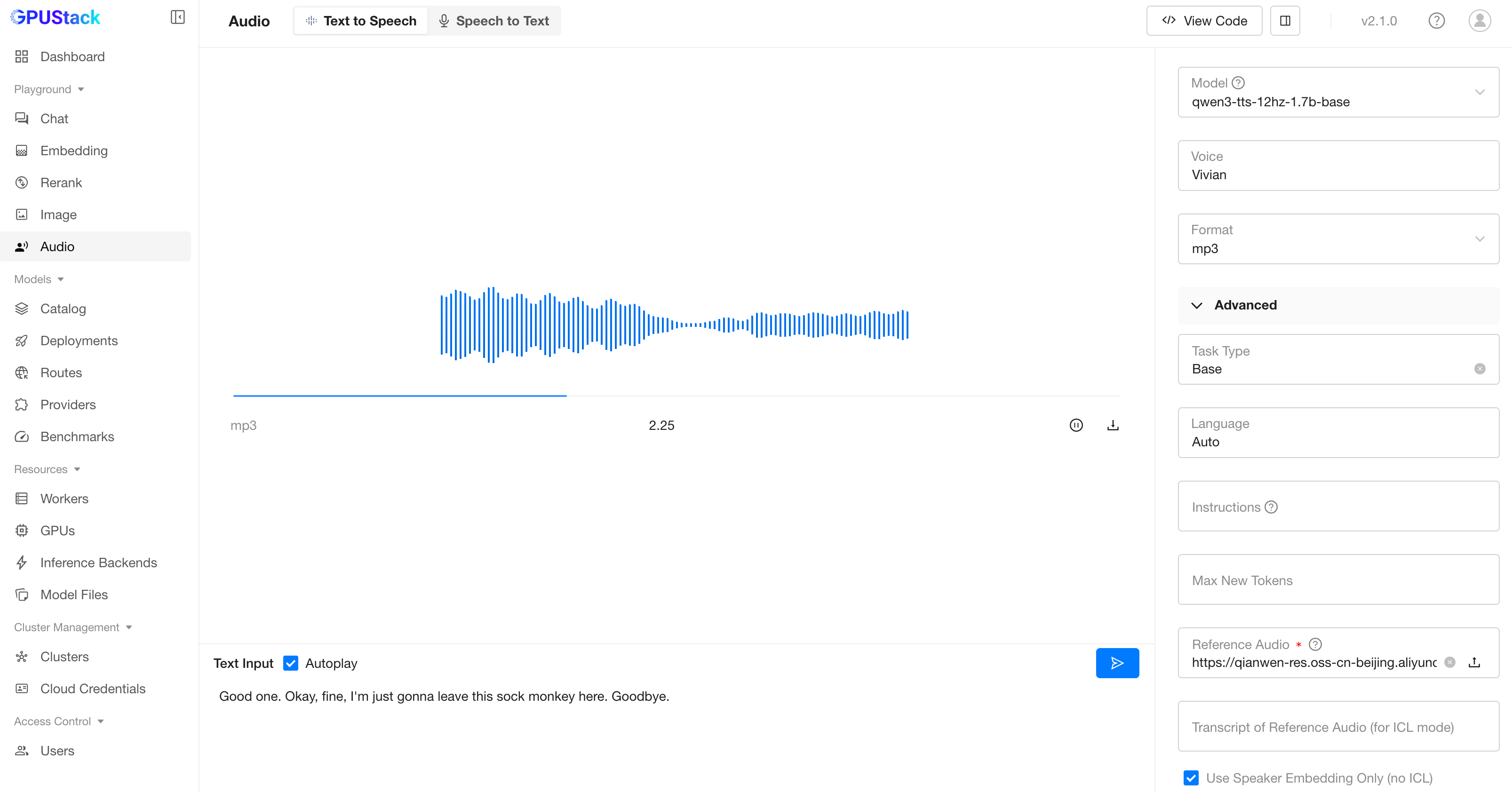
Task: Upload a reference audio file
Action: pyautogui.click(x=1474, y=662)
